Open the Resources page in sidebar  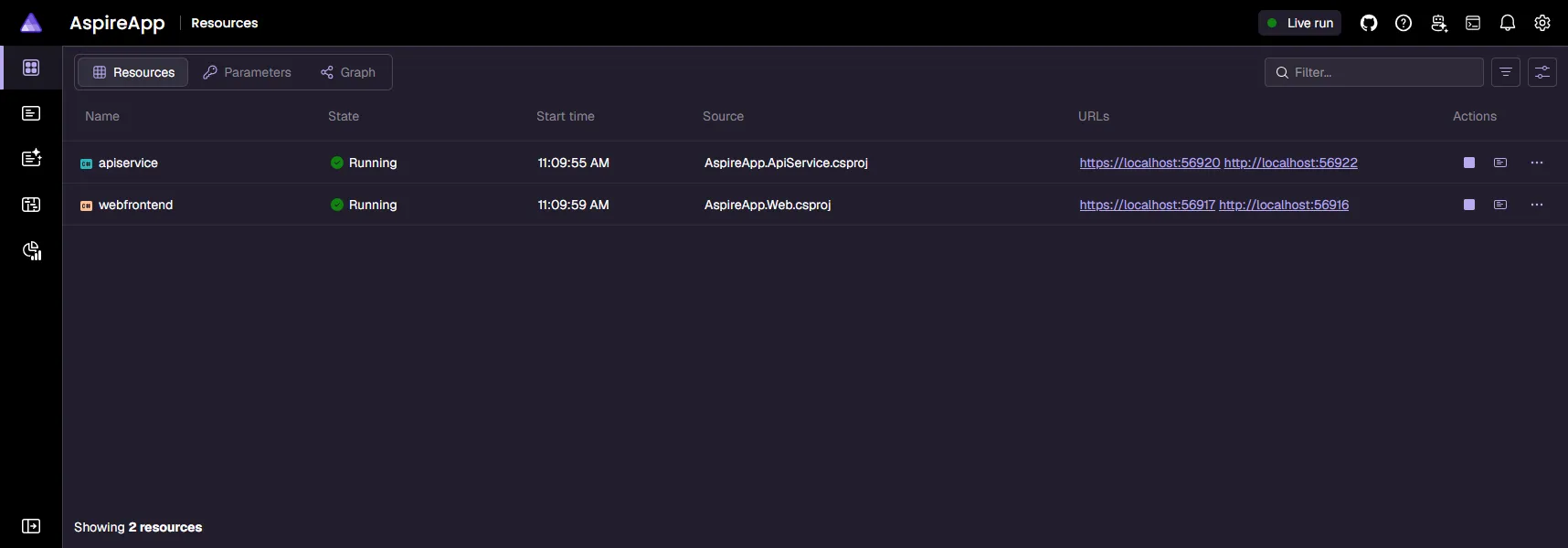(31, 68)
